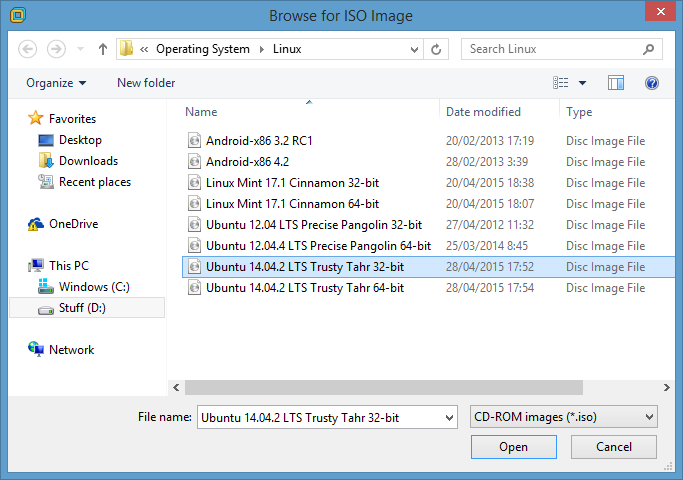The image size is (683, 480).
Task: Go up one folder level
Action: click(x=103, y=49)
